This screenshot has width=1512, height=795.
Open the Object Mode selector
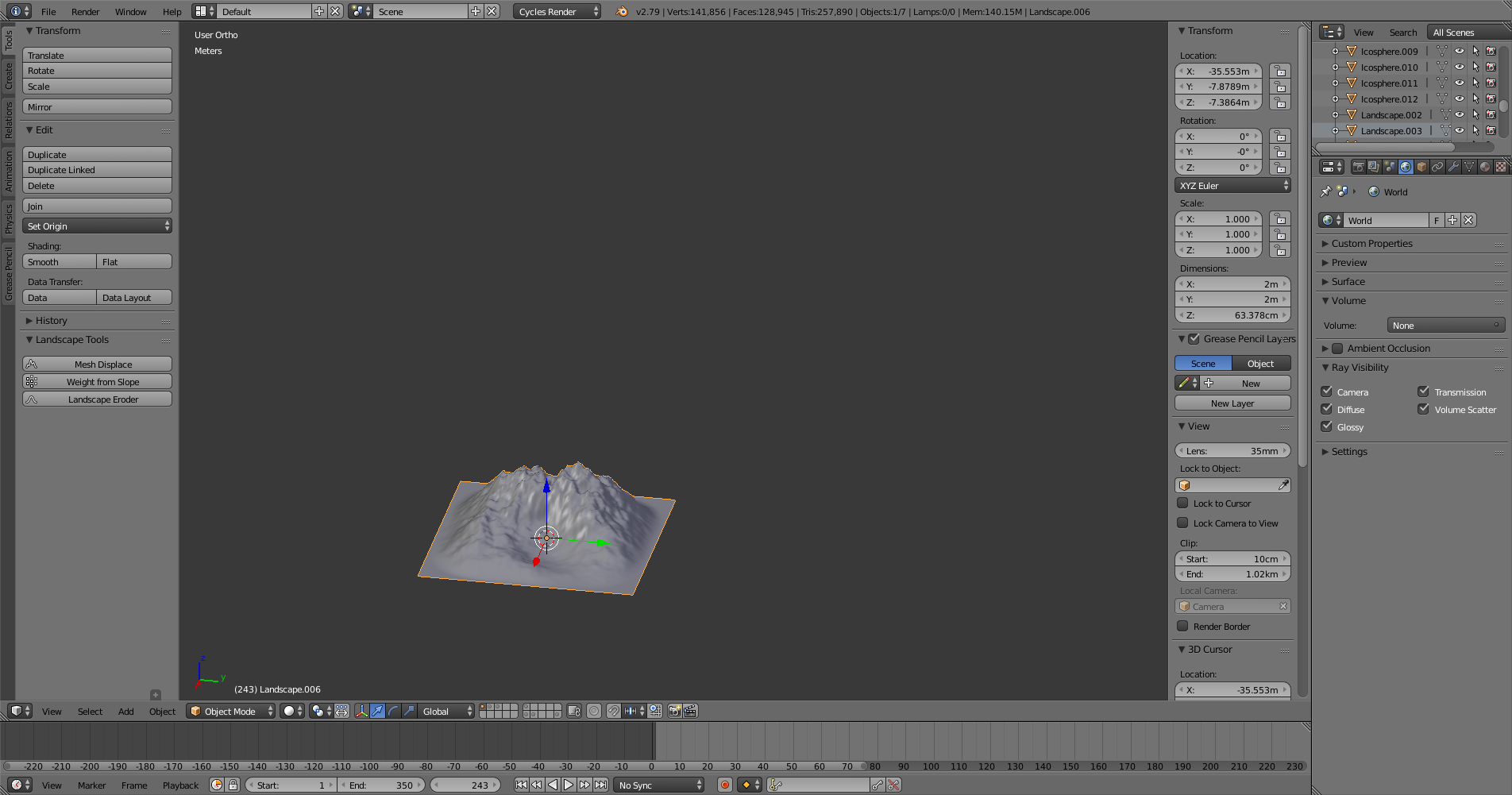tap(231, 711)
